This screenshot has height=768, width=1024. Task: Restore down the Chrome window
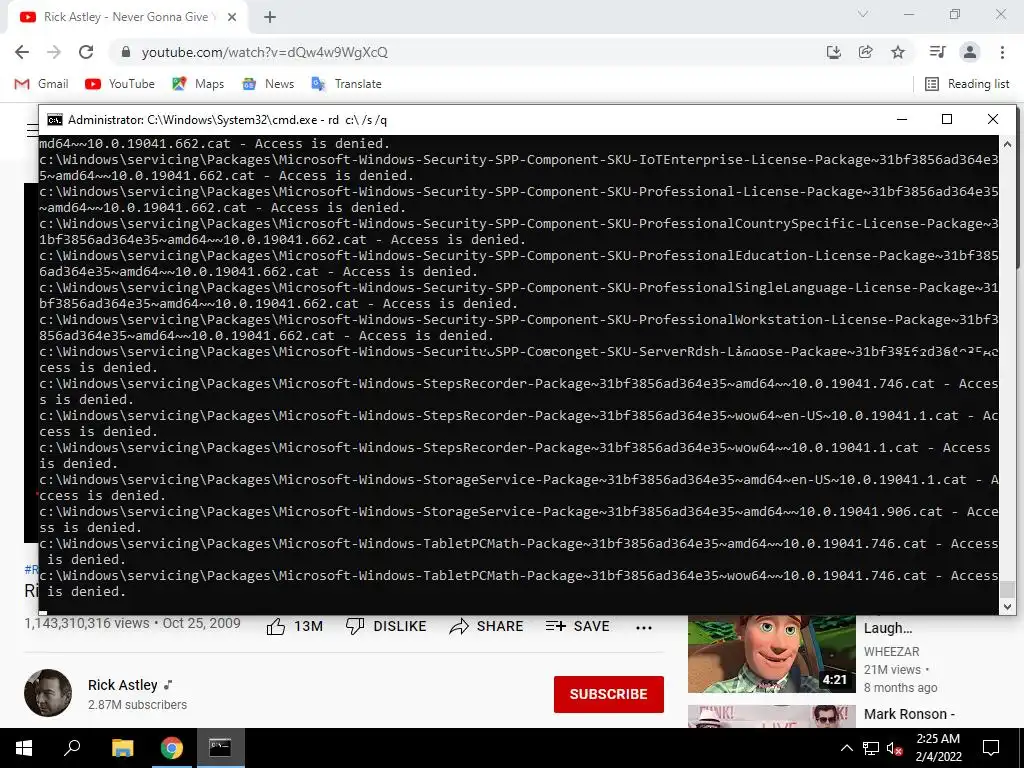(955, 14)
